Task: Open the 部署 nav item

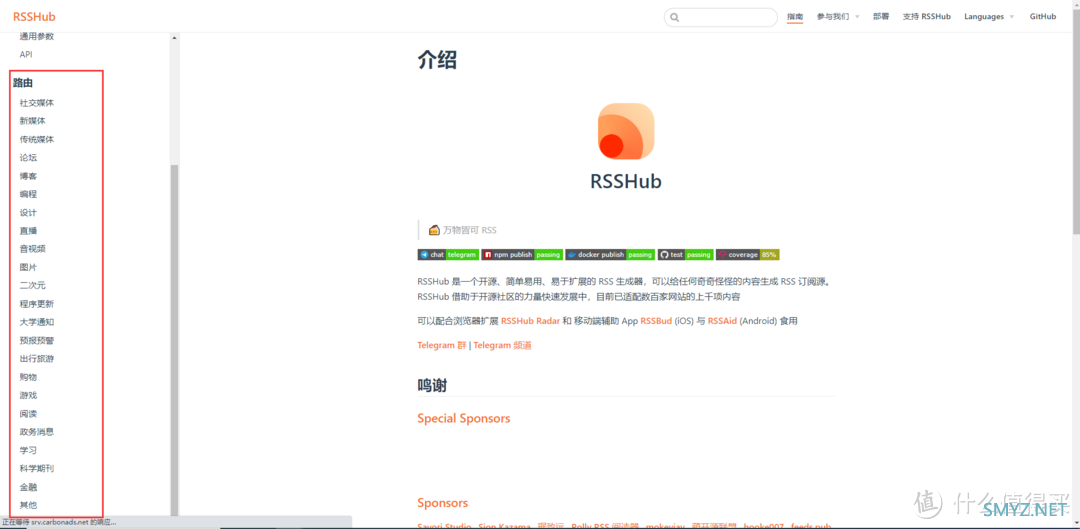Action: 881,17
